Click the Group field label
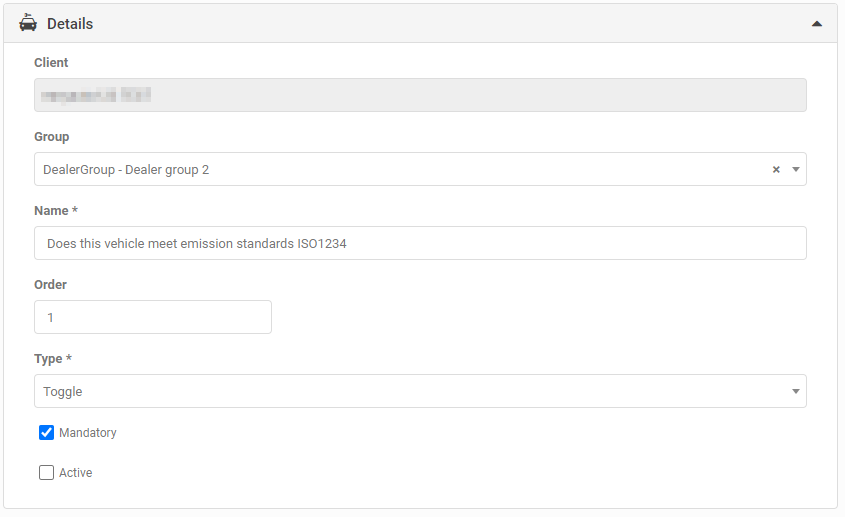The height and width of the screenshot is (517, 845). tap(52, 136)
